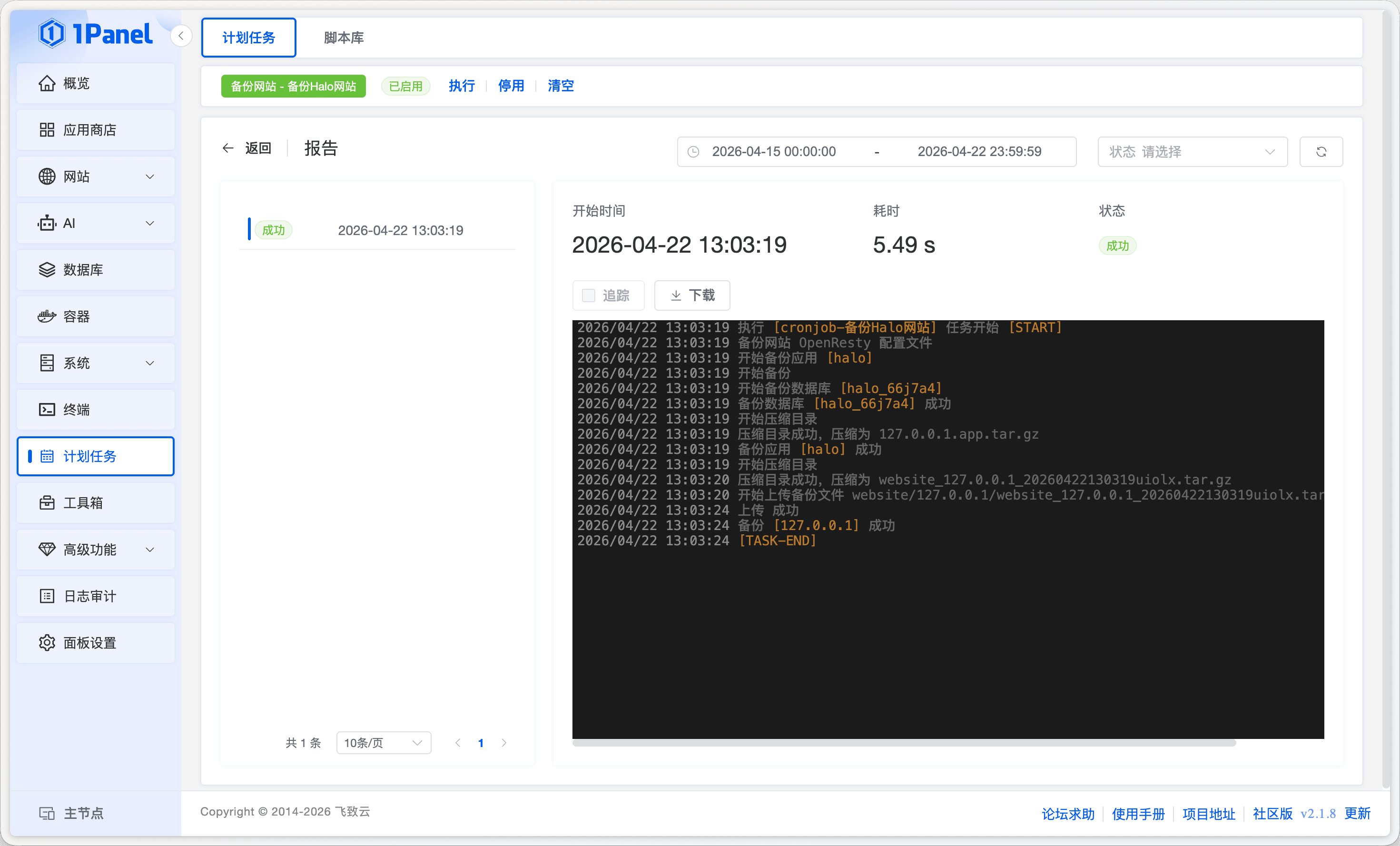Click the 下载 download button
This screenshot has width=1400, height=846.
tap(691, 295)
